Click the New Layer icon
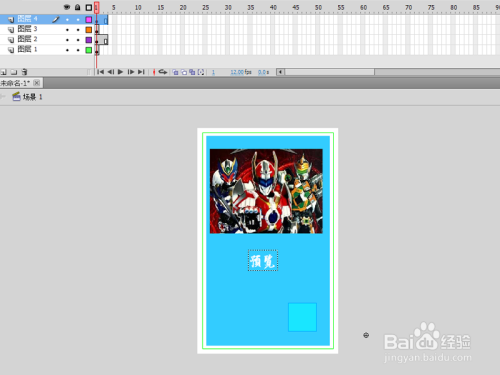Image resolution: width=500 pixels, height=375 pixels. [x=4, y=72]
